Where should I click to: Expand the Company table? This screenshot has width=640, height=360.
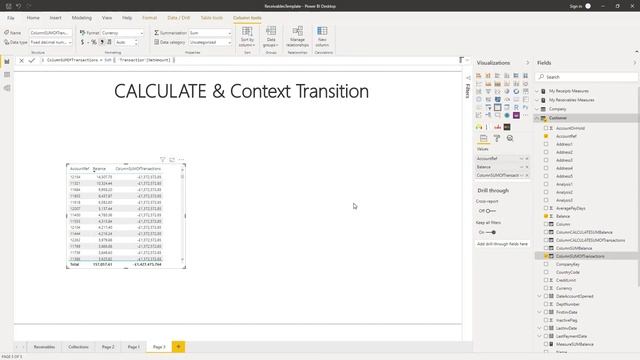(537, 109)
